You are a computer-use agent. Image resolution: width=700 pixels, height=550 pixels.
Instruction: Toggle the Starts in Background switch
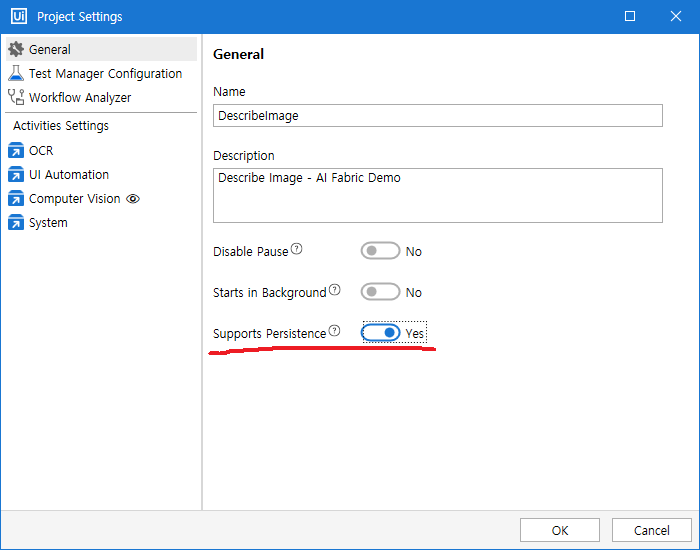point(380,292)
